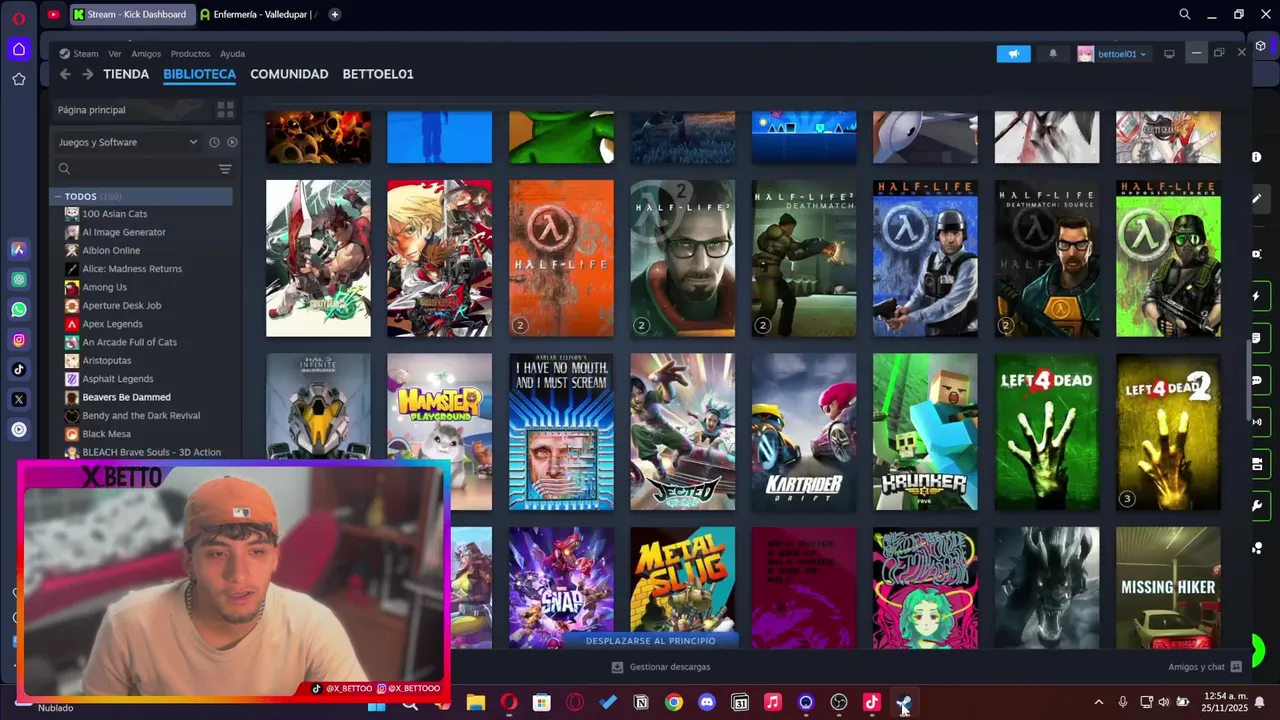The height and width of the screenshot is (720, 1280).
Task: Open advanced filters icon beside search
Action: 225,169
